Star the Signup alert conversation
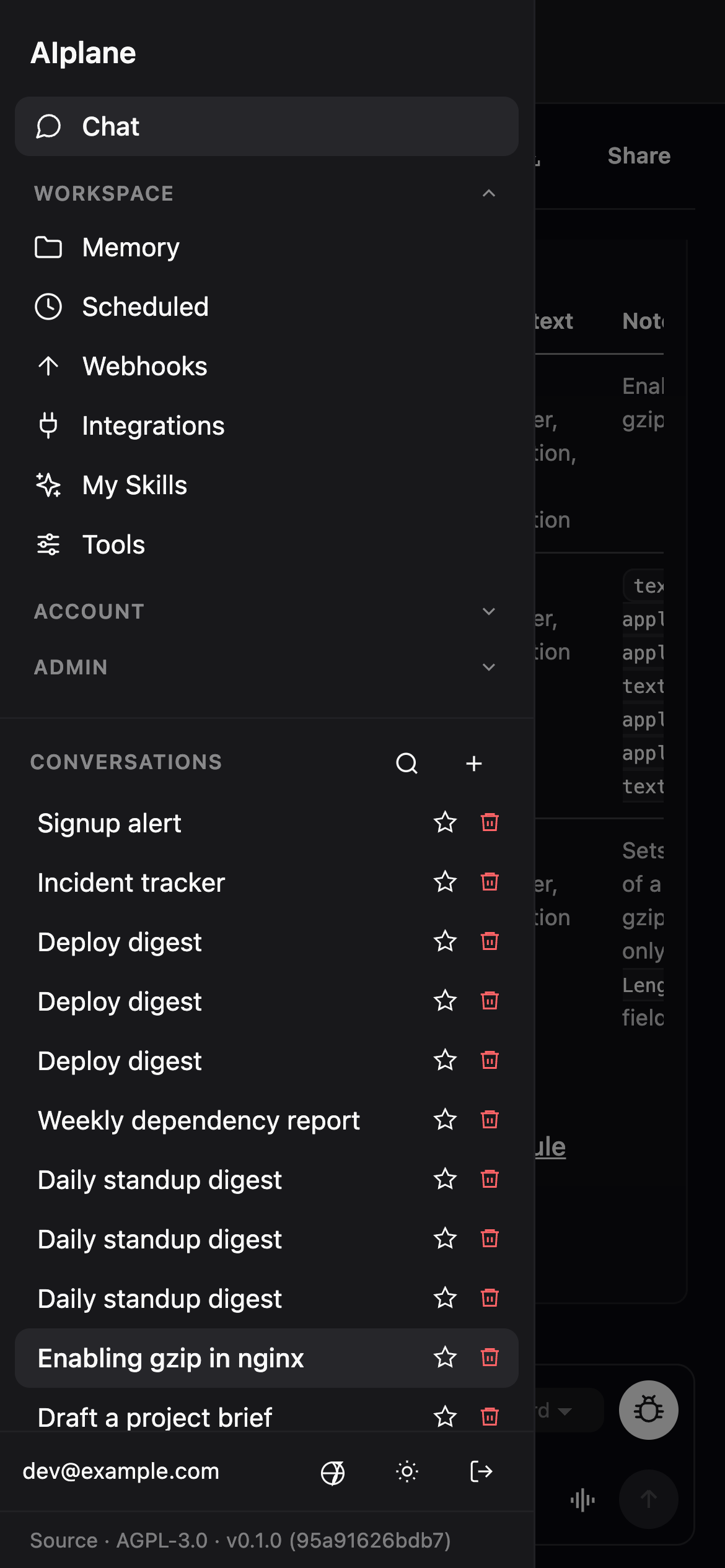The height and width of the screenshot is (1568, 725). 445,823
